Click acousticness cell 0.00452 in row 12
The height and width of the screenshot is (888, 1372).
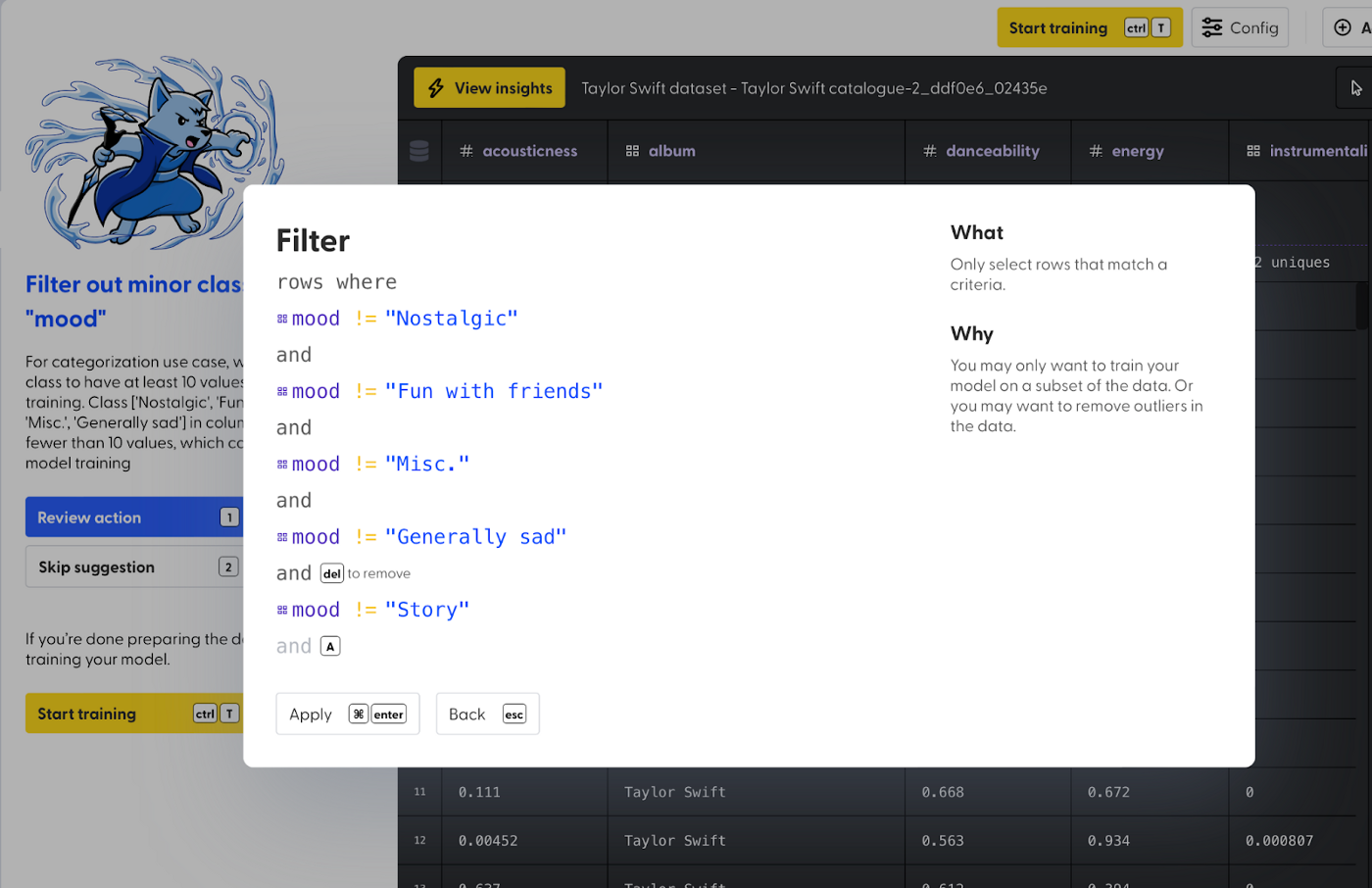pos(488,841)
